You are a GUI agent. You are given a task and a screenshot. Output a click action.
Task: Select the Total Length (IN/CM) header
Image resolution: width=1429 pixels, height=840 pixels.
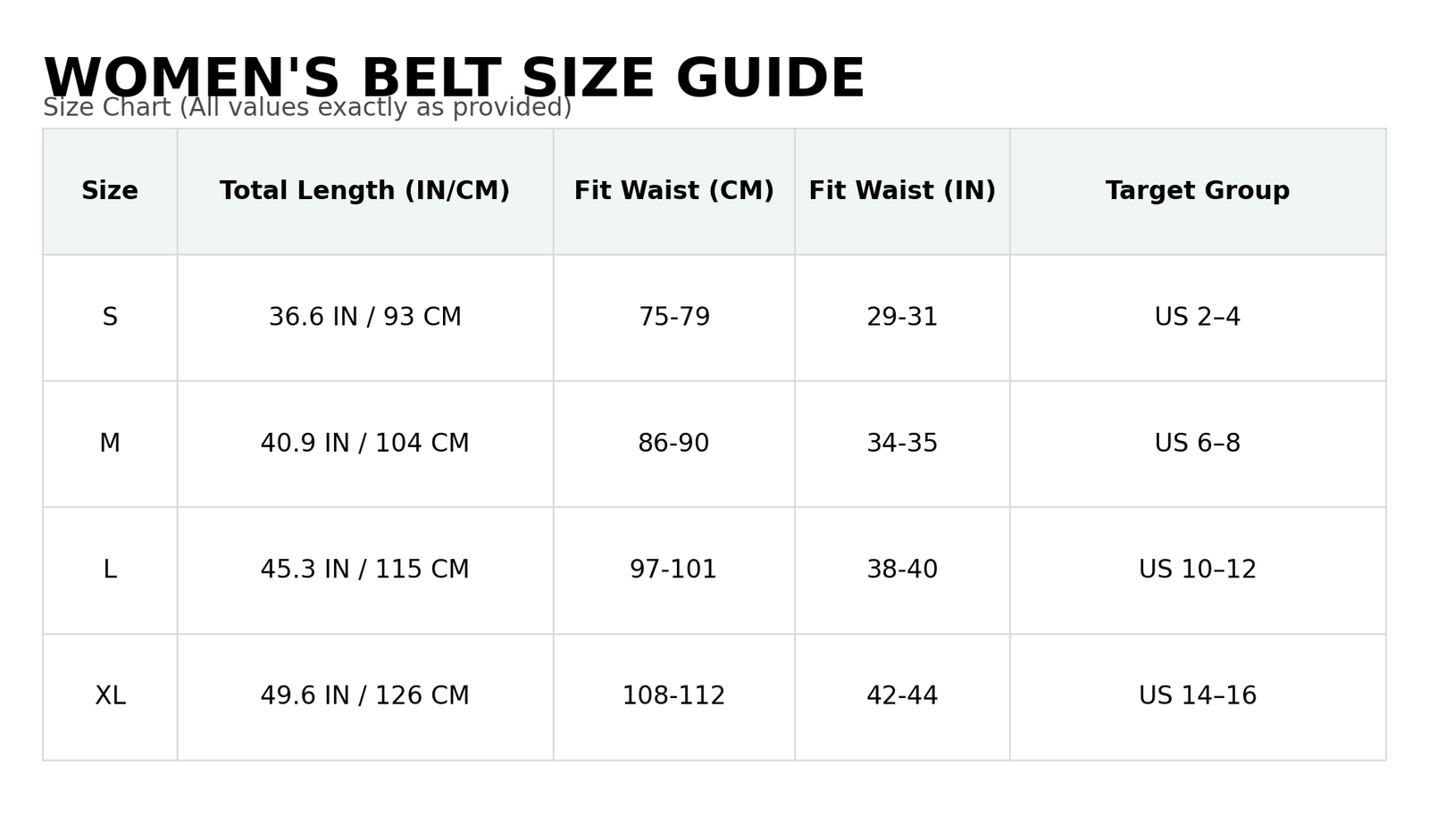364,191
